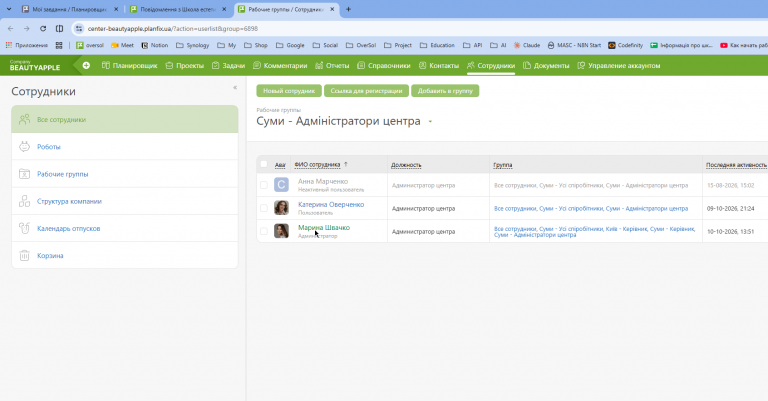768x401 pixels.
Task: Open the Synology bookmarks folder
Action: tap(192, 45)
